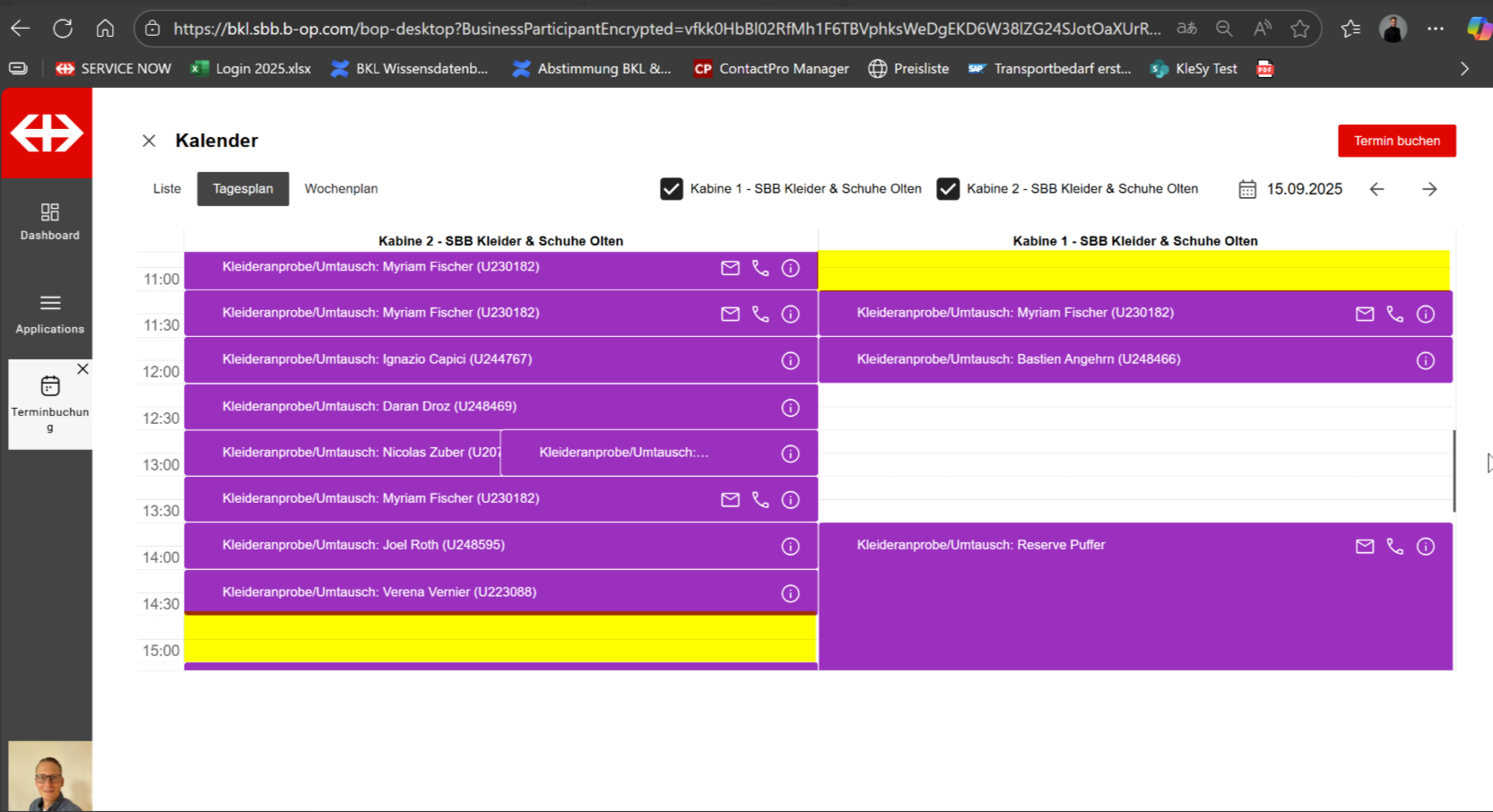Open info icon for Ignazio Capici appointment
The image size is (1493, 812).
click(x=790, y=360)
